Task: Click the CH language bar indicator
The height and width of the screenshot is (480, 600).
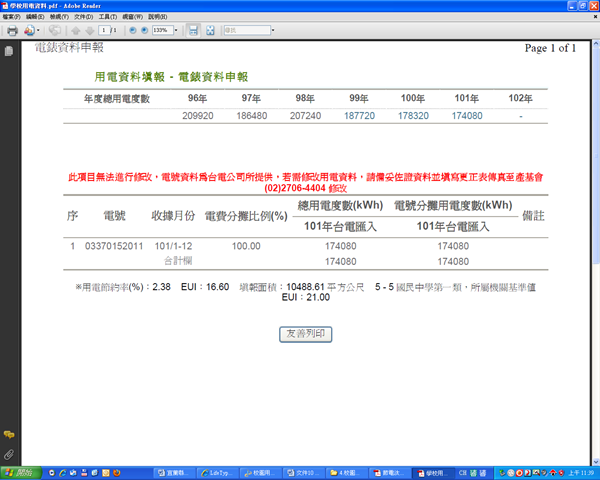Action: pyautogui.click(x=463, y=473)
